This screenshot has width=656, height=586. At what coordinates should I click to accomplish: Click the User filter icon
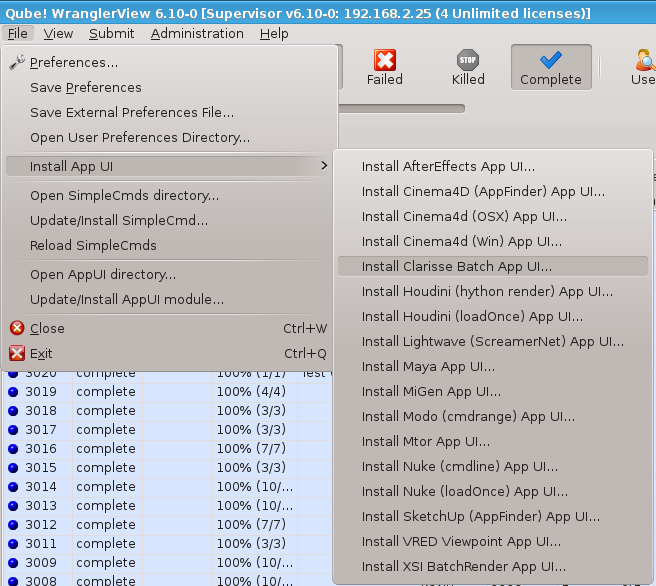click(642, 60)
